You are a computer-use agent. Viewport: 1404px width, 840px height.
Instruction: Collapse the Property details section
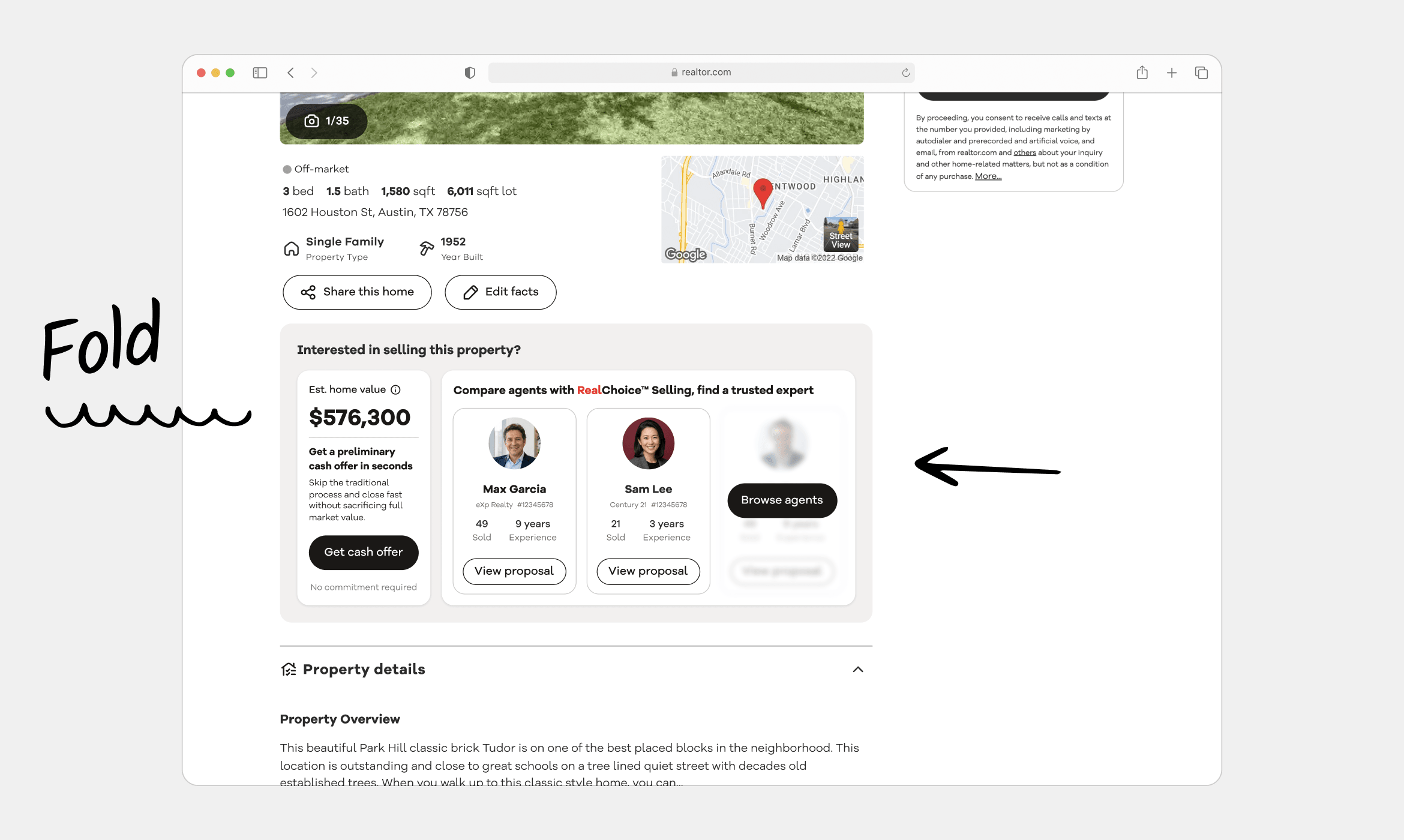coord(858,669)
